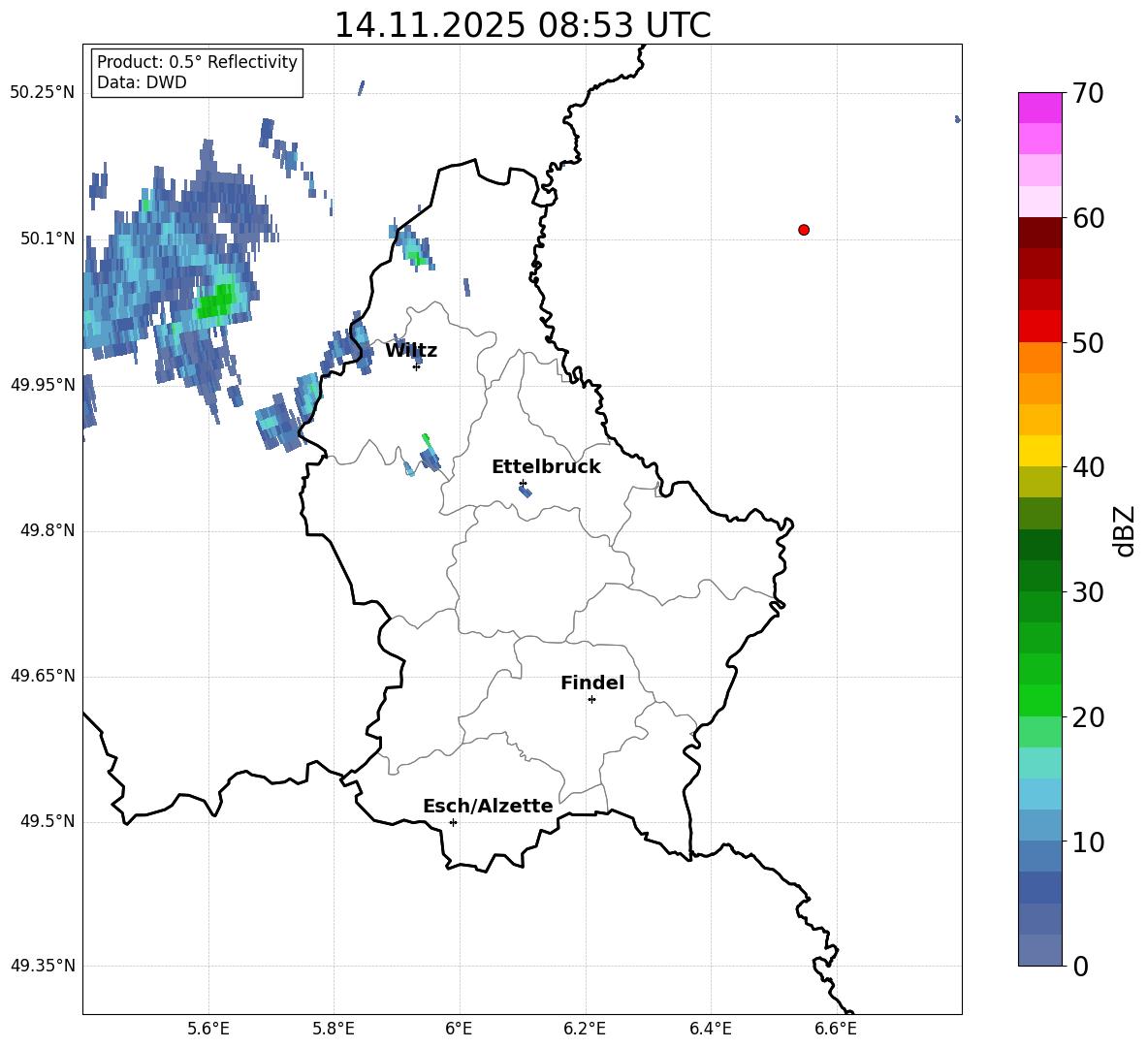Viewport: 1148px width, 1048px height.
Task: Click the 6.6°E longitude label
Action: tap(836, 1029)
